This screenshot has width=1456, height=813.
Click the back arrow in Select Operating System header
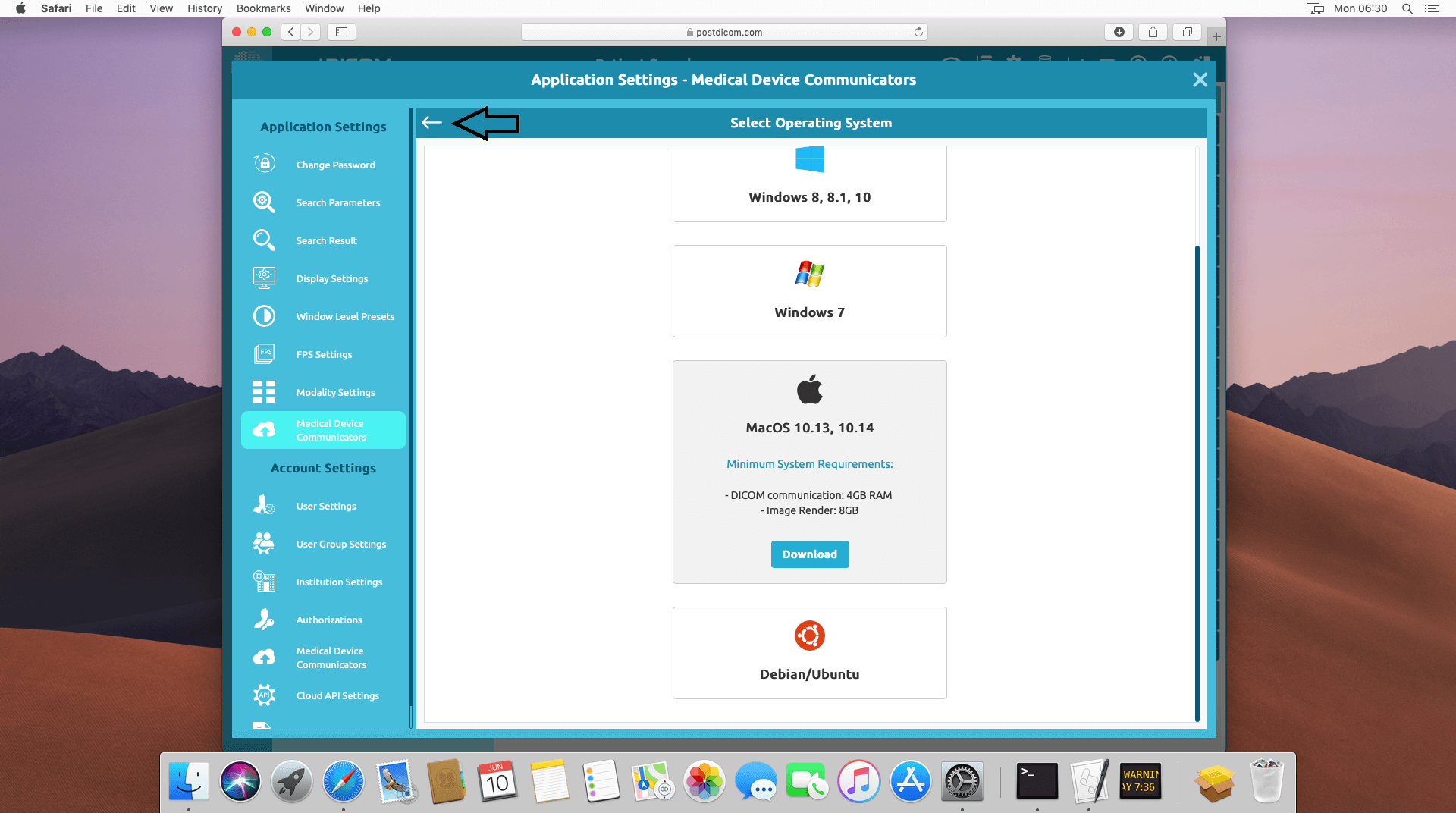[x=431, y=123]
